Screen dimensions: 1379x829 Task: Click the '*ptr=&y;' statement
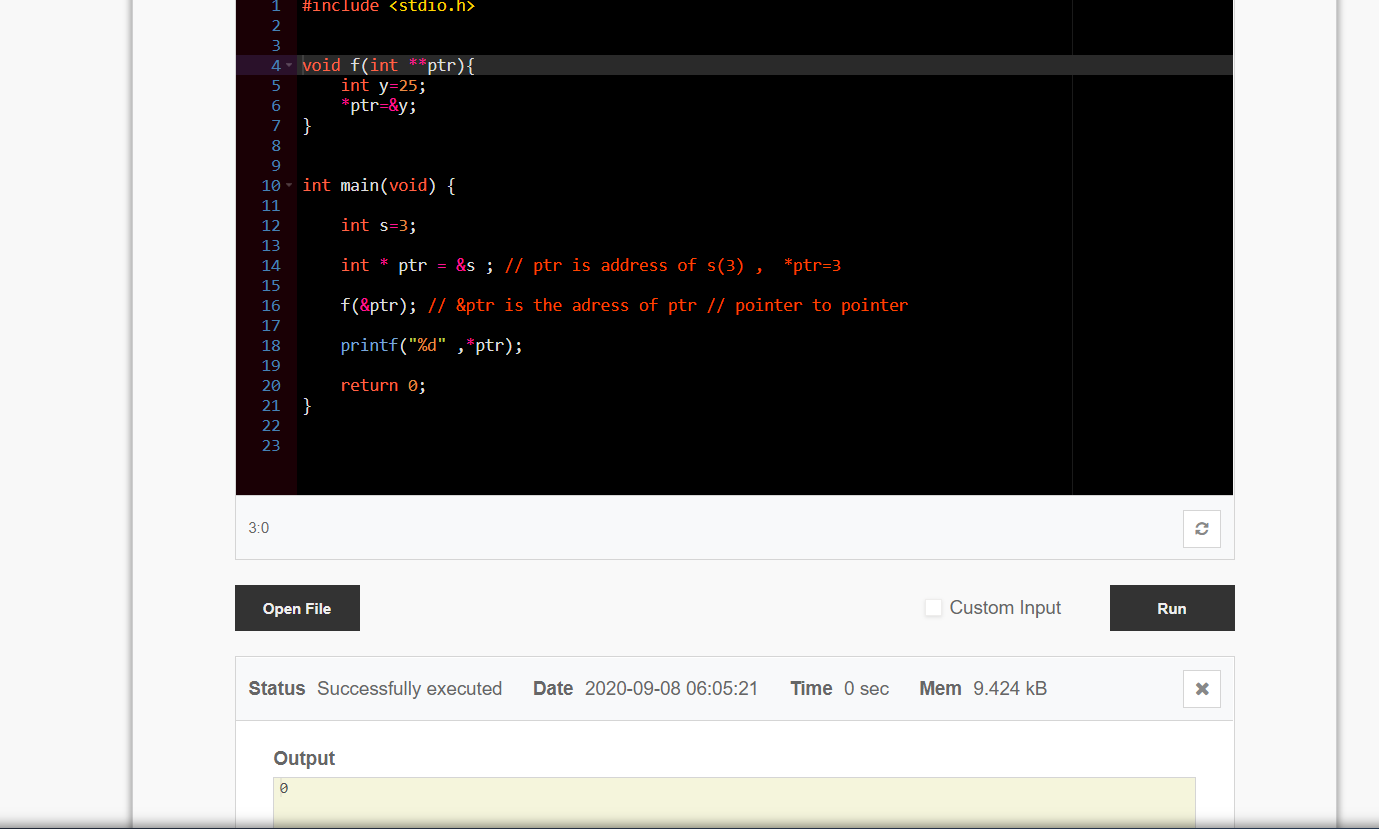379,105
